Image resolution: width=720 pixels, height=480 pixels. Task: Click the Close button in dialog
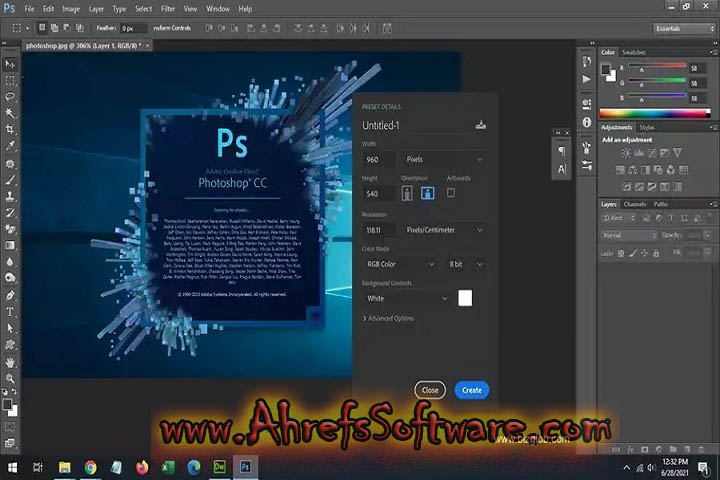(430, 390)
